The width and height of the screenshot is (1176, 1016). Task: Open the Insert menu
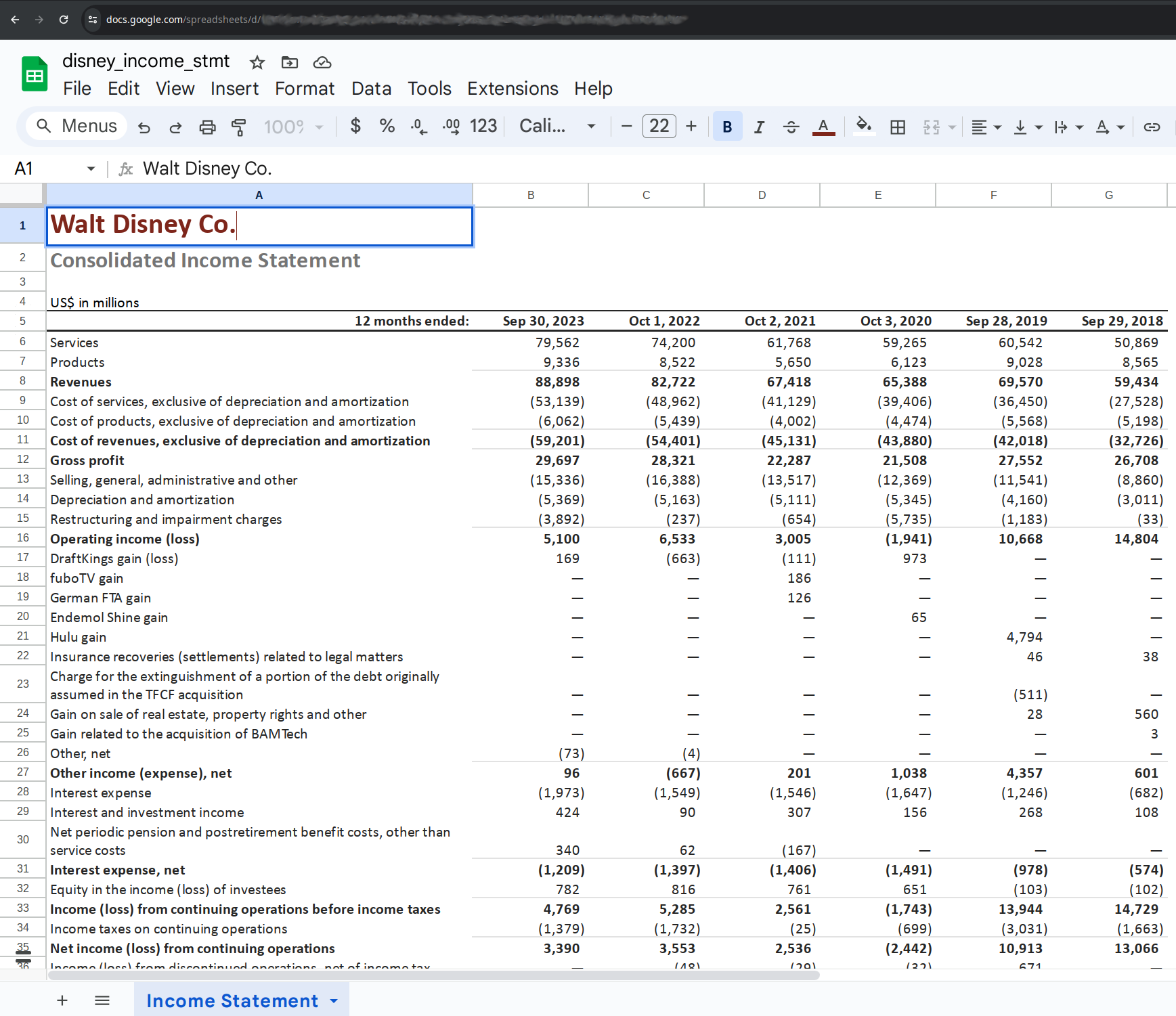coord(234,89)
